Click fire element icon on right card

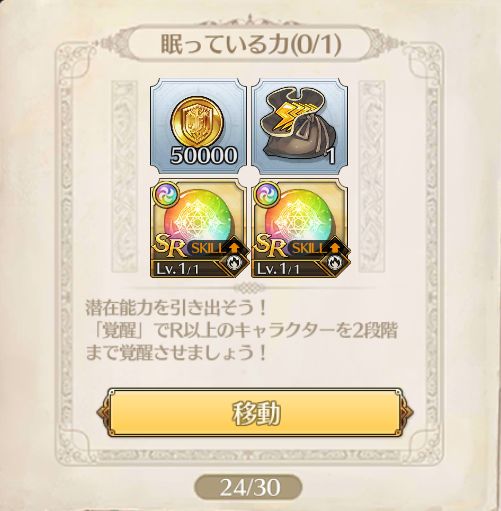point(334,263)
